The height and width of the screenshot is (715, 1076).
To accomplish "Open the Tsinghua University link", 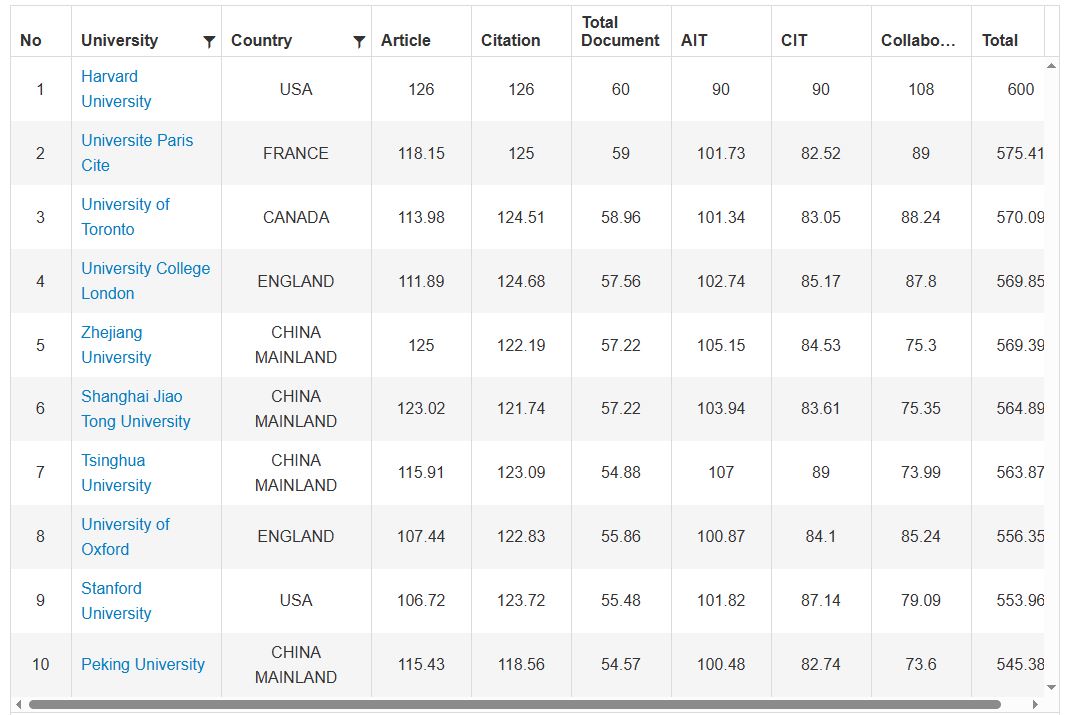I will click(116, 473).
